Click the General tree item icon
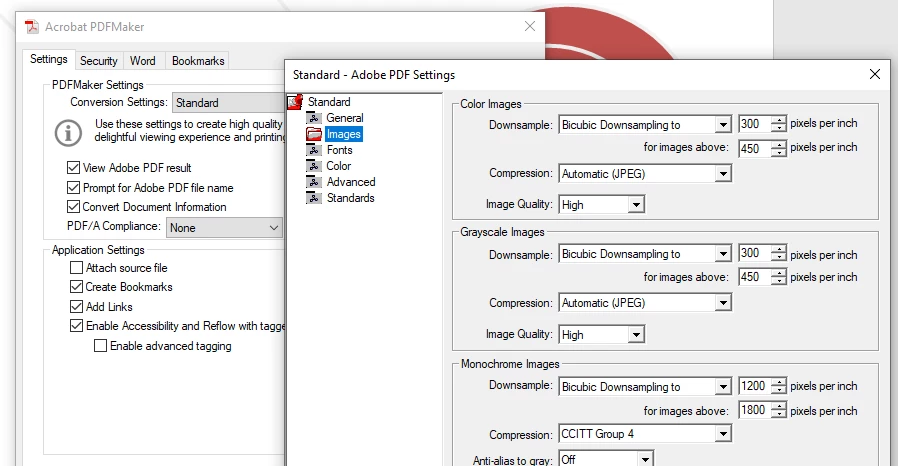 314,118
